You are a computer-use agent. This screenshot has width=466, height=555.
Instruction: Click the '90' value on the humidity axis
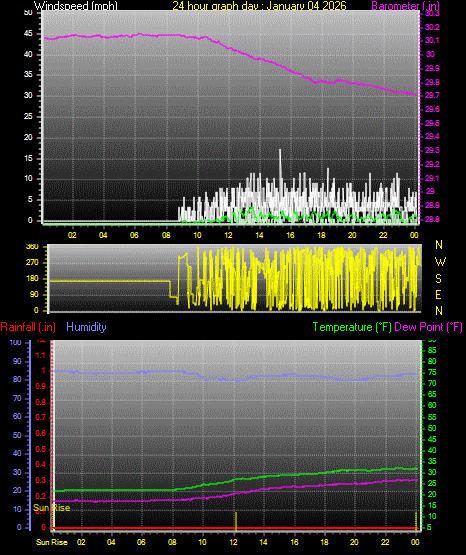17,361
